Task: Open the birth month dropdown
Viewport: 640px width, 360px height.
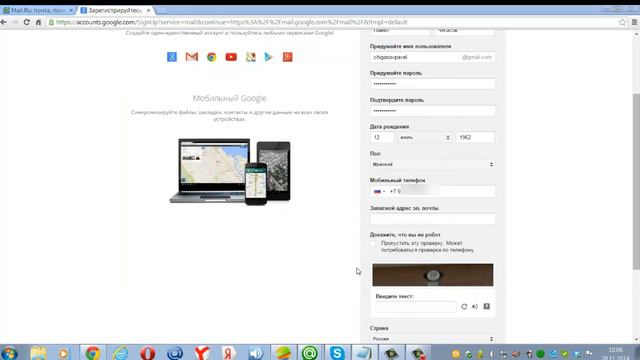Action: point(425,138)
